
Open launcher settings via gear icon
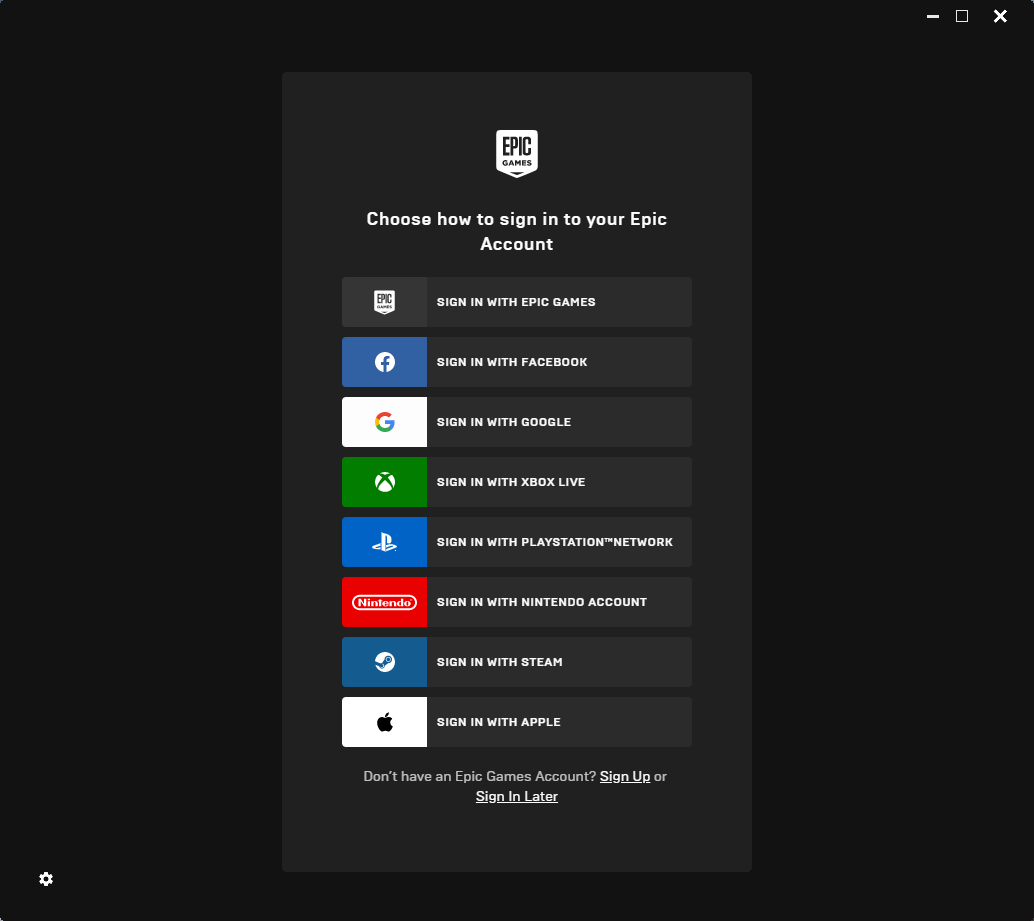point(46,879)
